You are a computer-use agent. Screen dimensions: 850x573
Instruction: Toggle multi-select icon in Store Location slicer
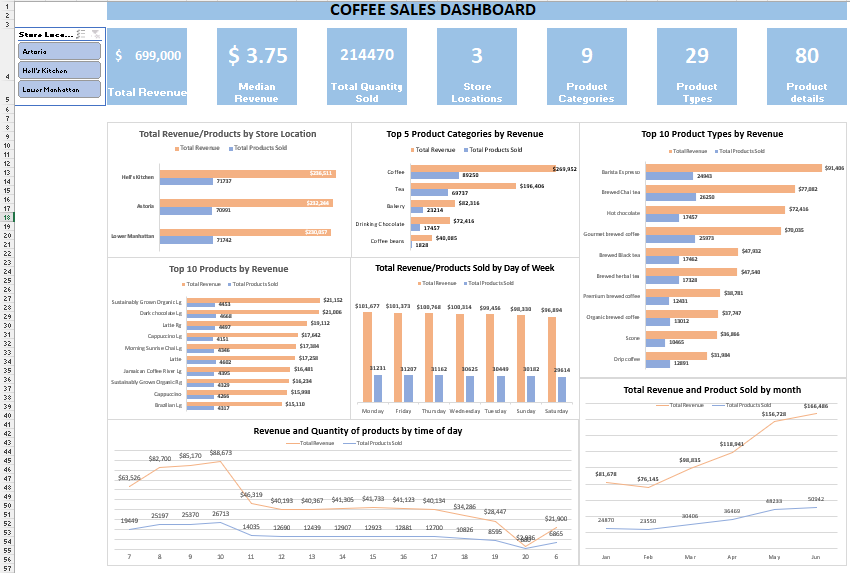81,34
